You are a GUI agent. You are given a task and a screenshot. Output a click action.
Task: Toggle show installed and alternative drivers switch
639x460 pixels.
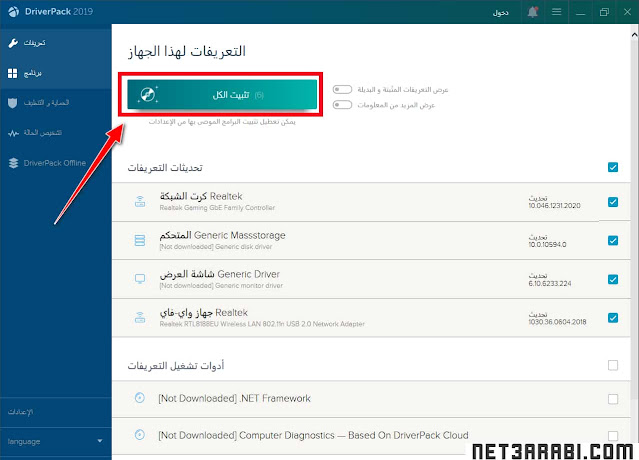pos(342,89)
